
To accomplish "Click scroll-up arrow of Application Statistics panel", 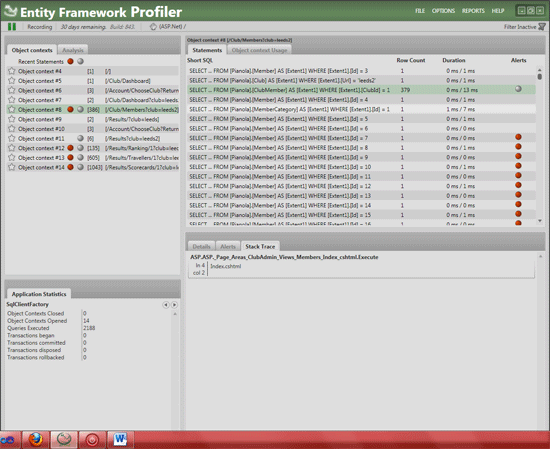I will point(174,314).
